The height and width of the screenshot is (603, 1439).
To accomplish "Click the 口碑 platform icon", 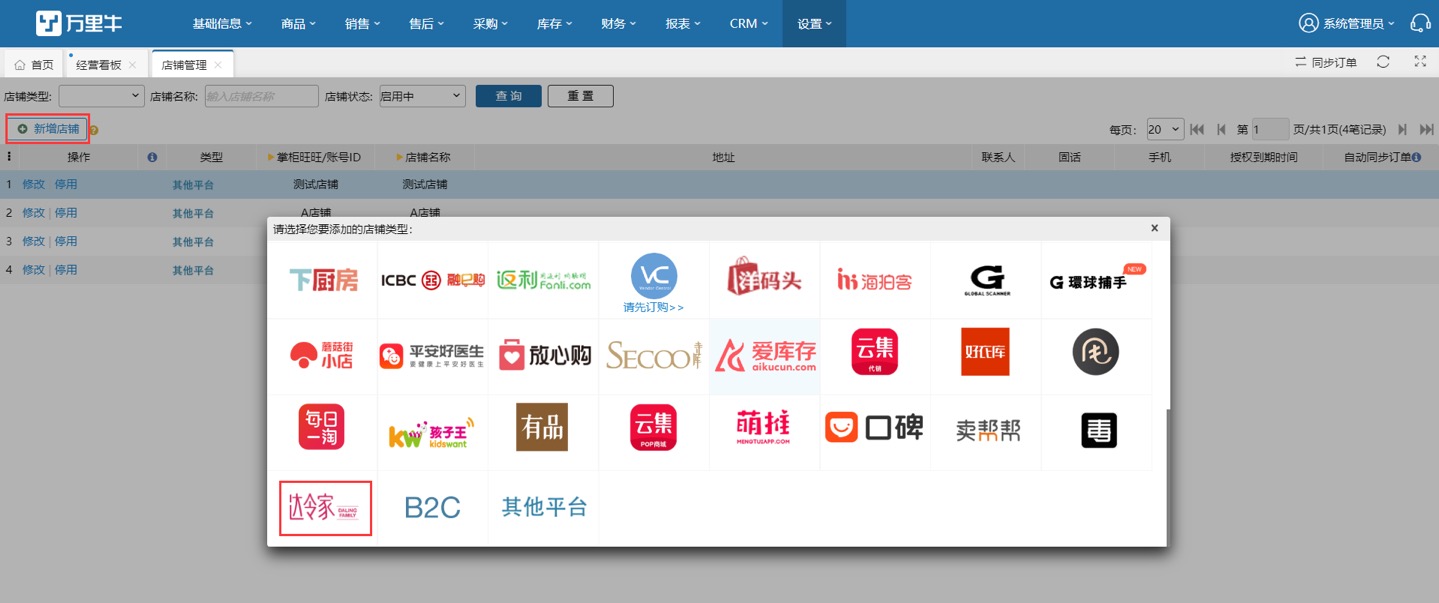I will 875,430.
